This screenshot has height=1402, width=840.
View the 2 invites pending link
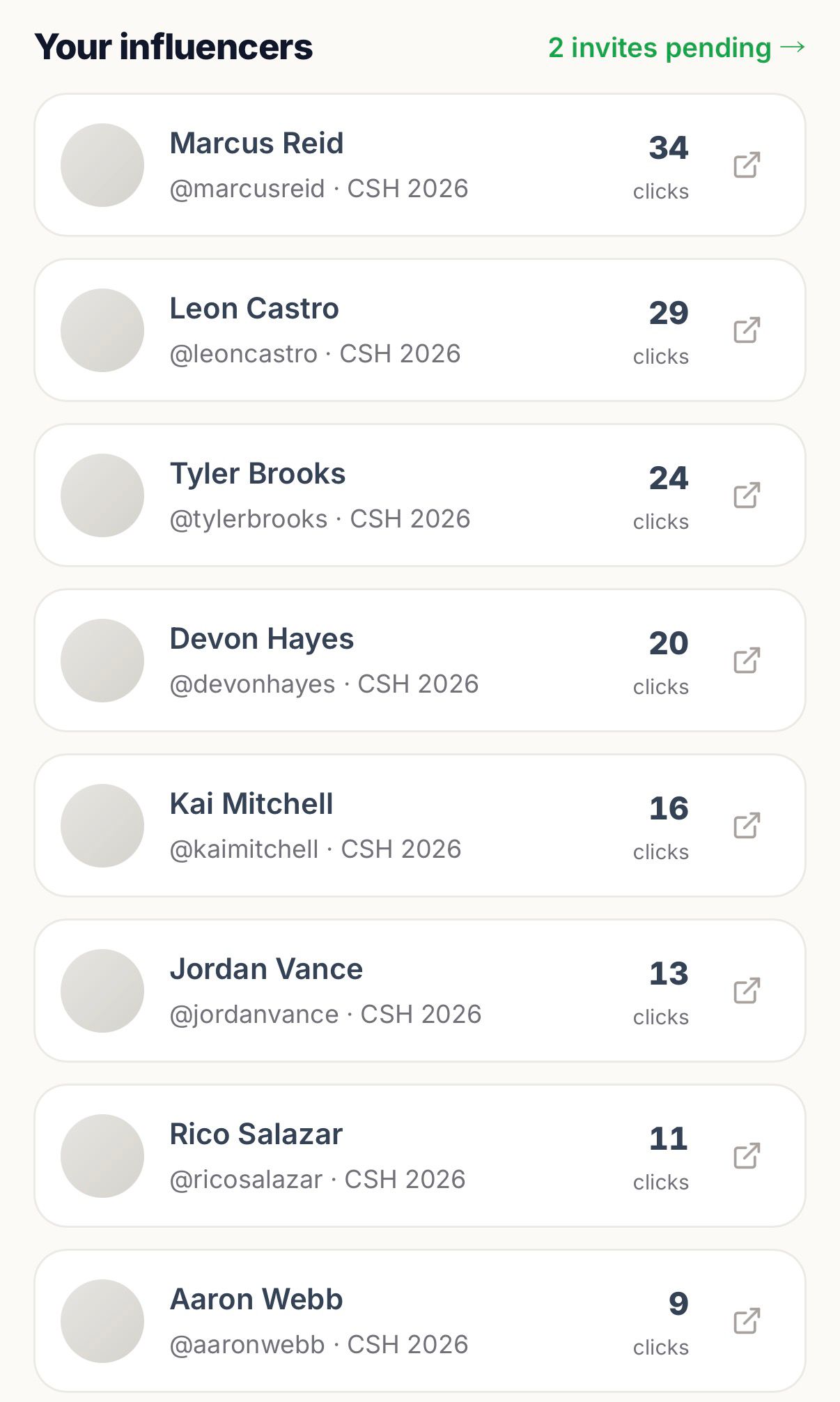point(676,48)
